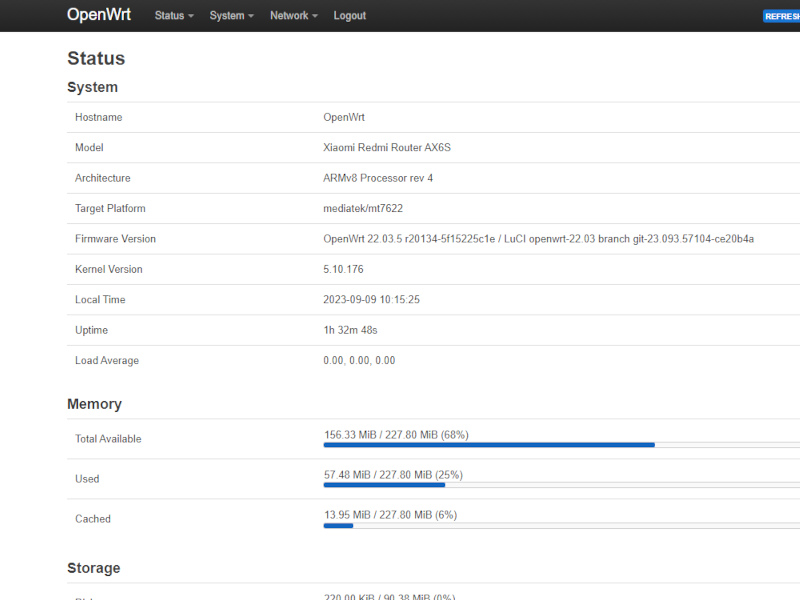
Task: Click the Used memory progress bar
Action: coord(561,484)
